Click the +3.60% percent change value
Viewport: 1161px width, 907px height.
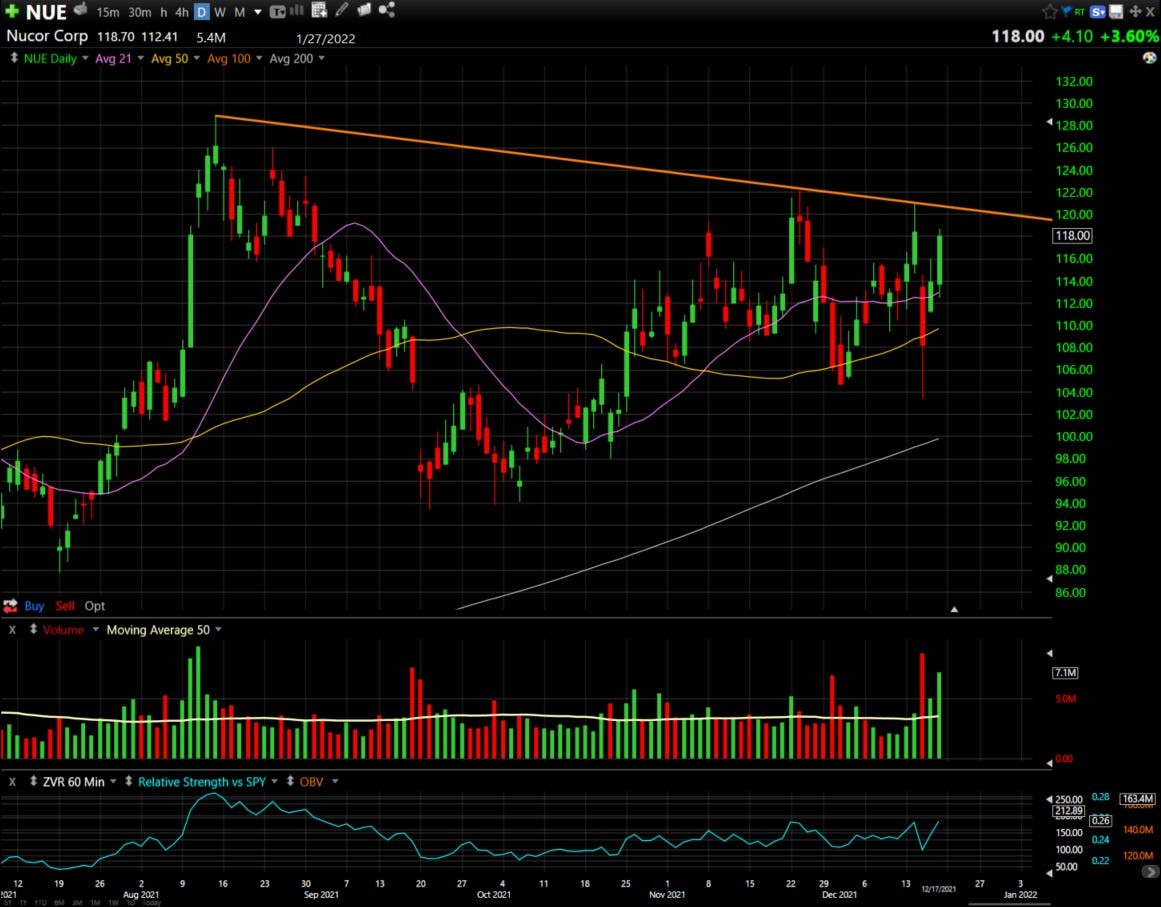[1130, 36]
